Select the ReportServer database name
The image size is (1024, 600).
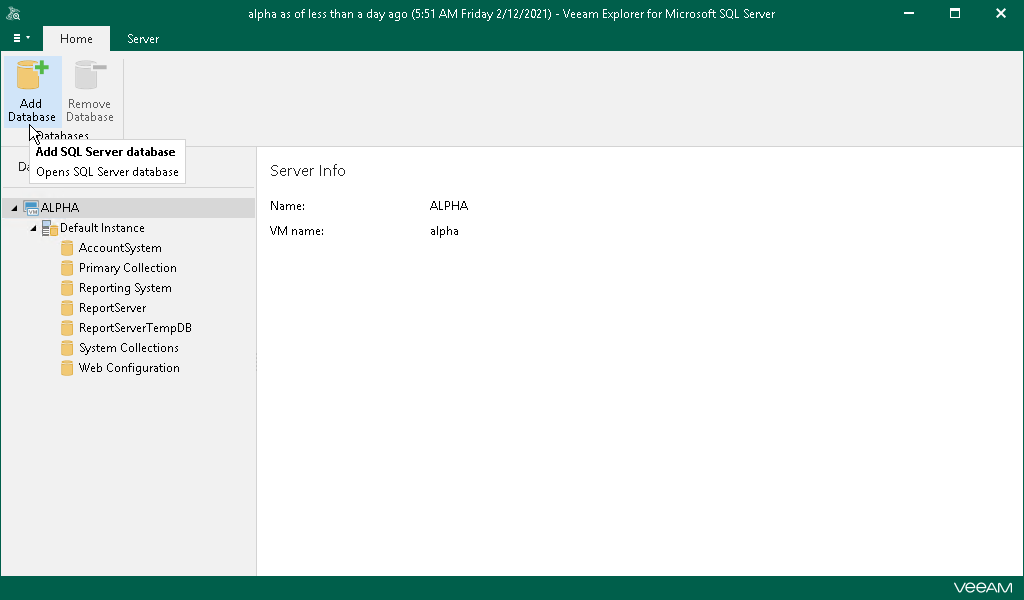tap(112, 308)
